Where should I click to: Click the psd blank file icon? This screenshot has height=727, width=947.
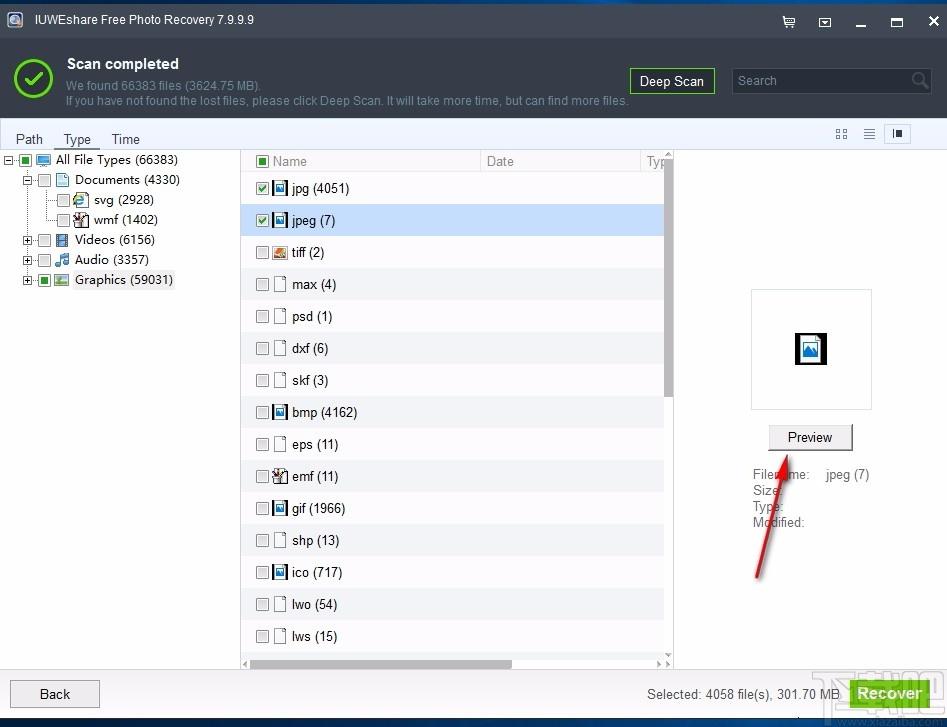tap(280, 316)
